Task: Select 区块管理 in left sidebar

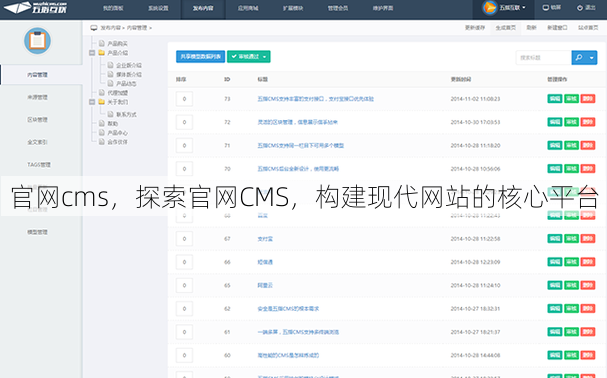Action: [38, 120]
